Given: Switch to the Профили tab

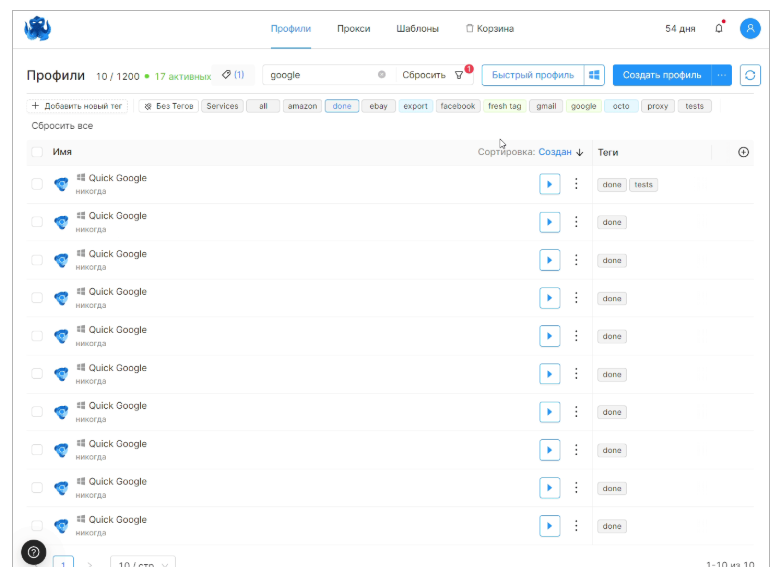Looking at the screenshot, I should [291, 29].
